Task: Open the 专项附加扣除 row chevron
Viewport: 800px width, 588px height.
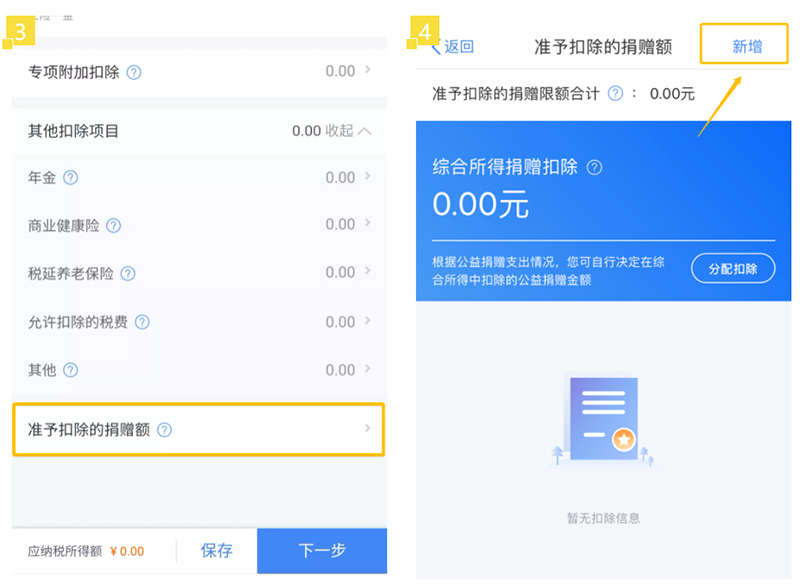Action: (x=367, y=71)
